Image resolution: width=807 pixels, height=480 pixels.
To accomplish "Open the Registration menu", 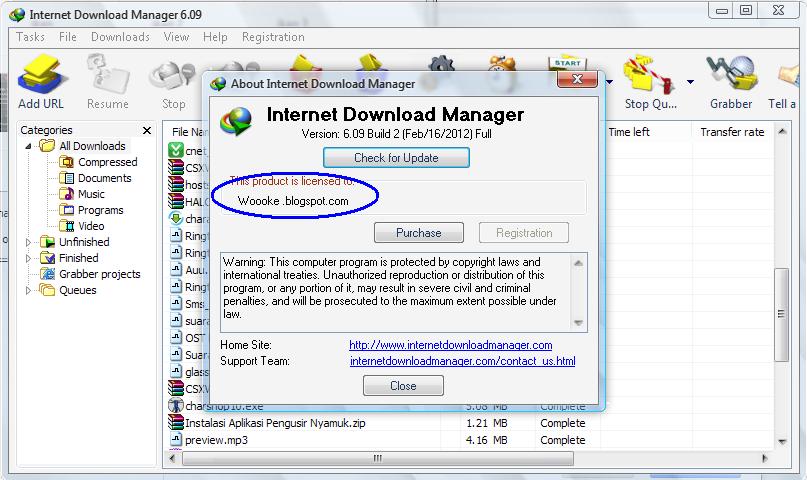I will [x=273, y=37].
